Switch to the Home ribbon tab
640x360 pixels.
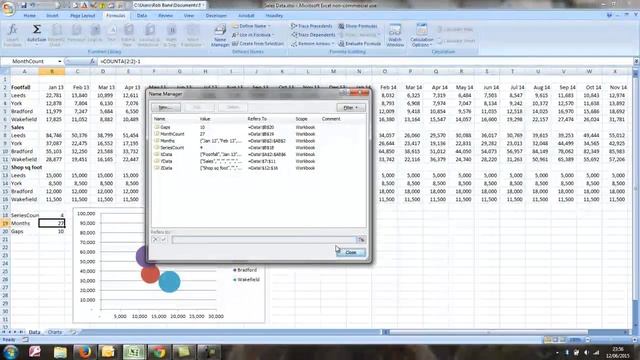point(29,16)
